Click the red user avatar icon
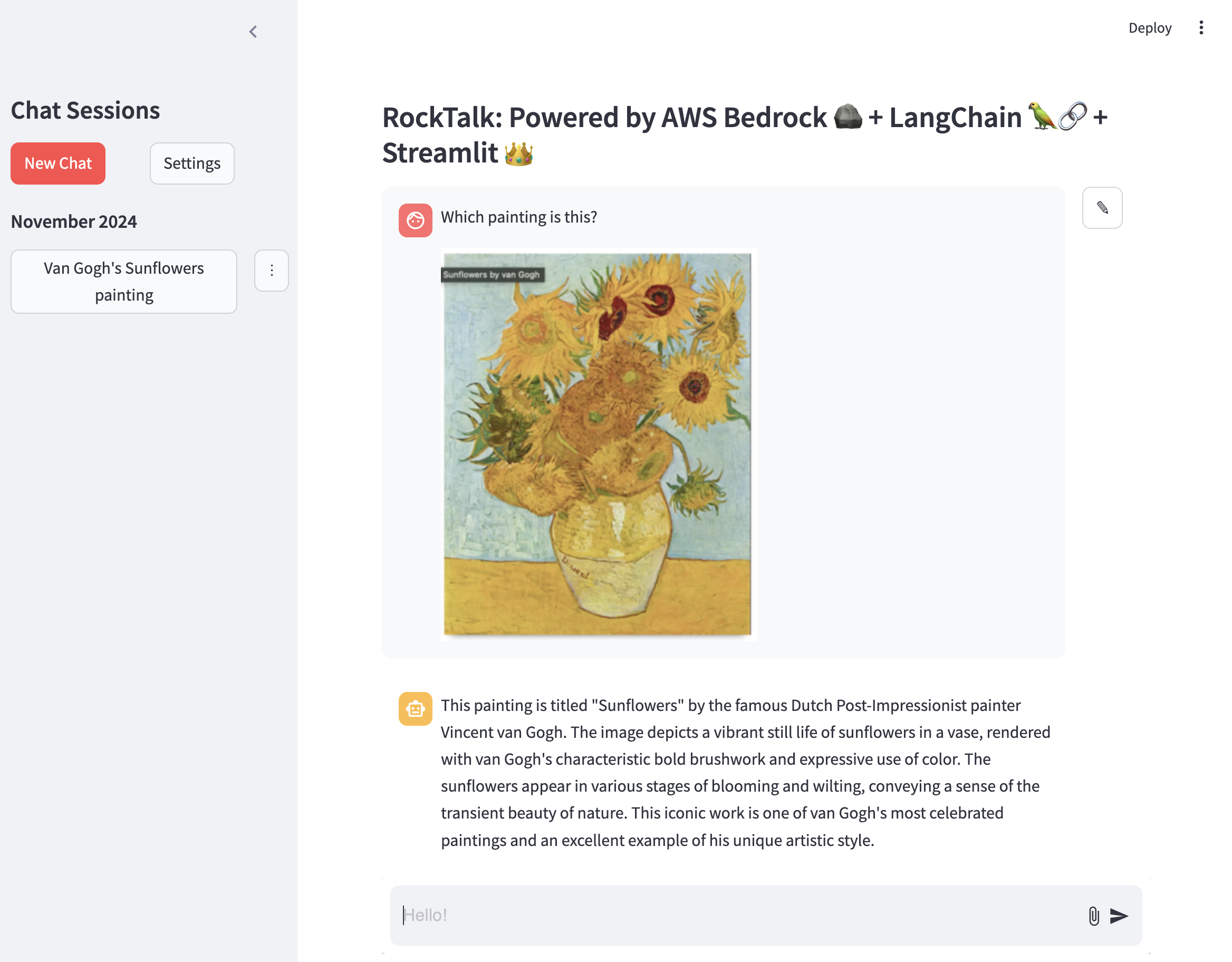 point(415,220)
